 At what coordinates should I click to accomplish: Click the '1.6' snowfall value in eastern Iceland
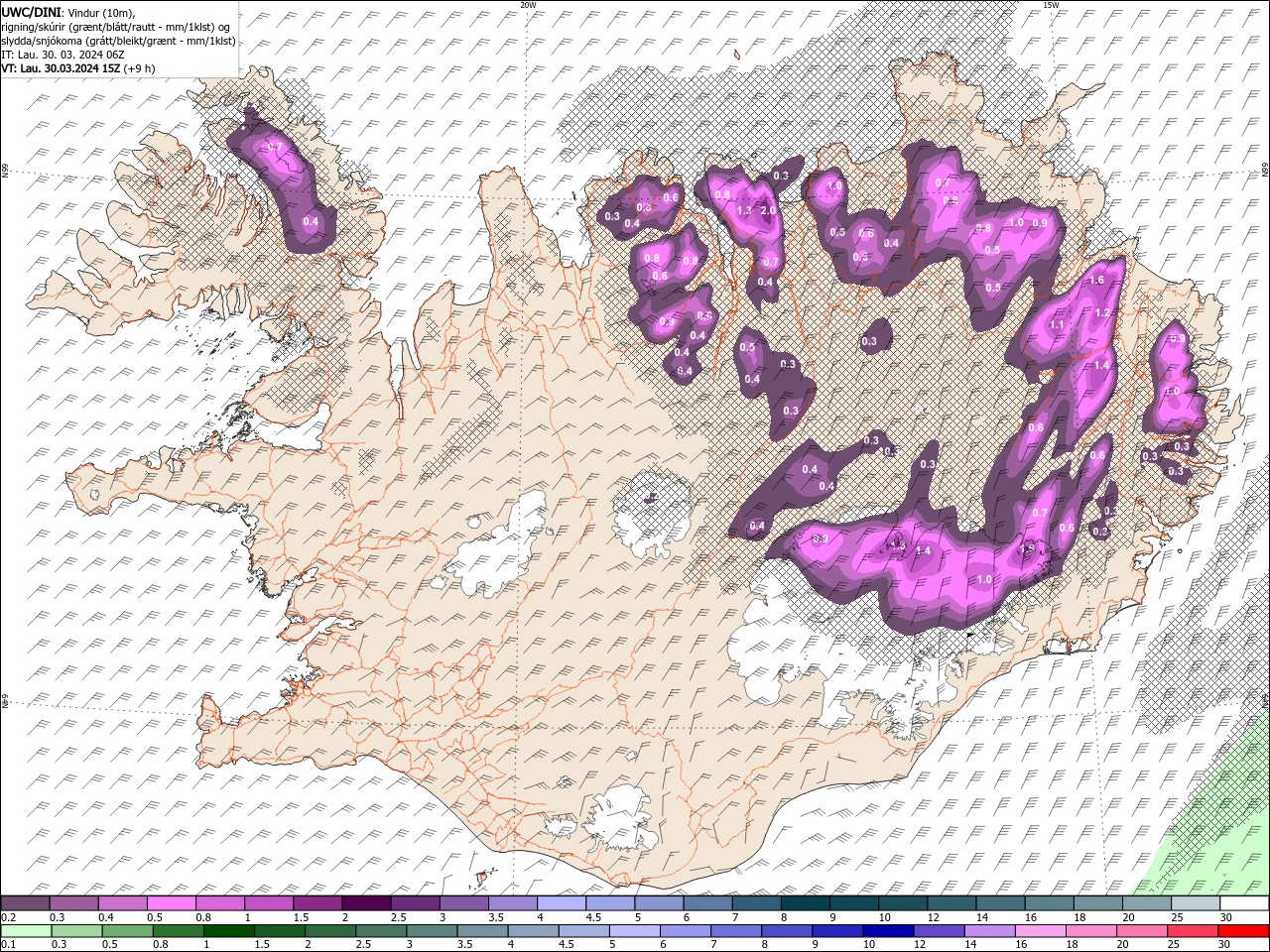pos(1096,281)
